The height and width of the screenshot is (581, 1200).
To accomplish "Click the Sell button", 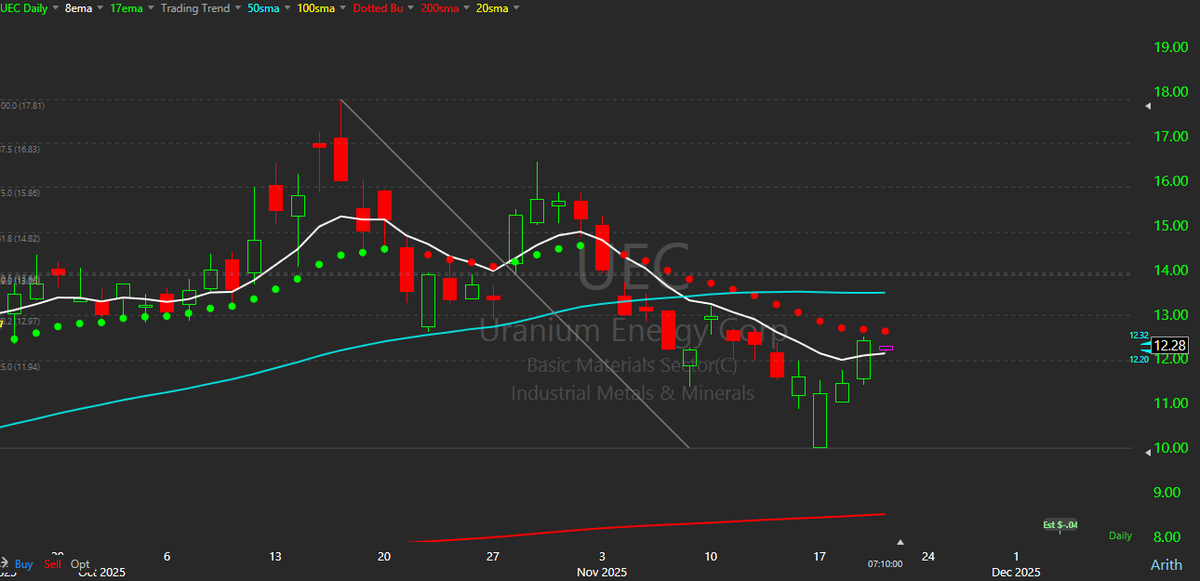I will click(x=52, y=564).
